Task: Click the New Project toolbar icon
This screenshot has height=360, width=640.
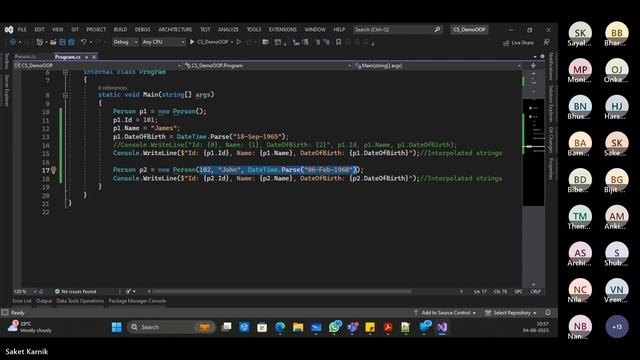Action: [40, 42]
